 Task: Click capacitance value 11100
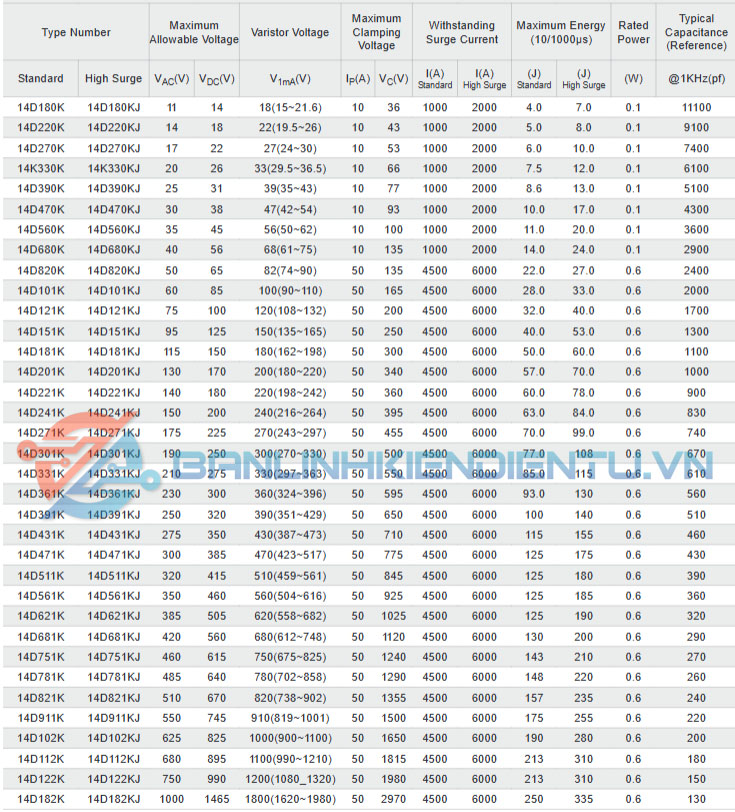(696, 108)
